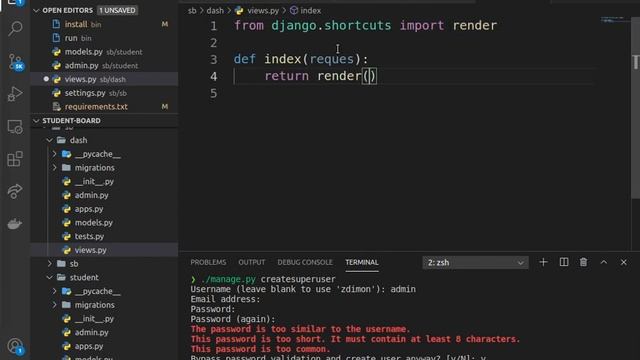Screen dimensions: 640x360
Task: Select the 2: zsh terminal dropdown
Action: (476, 262)
